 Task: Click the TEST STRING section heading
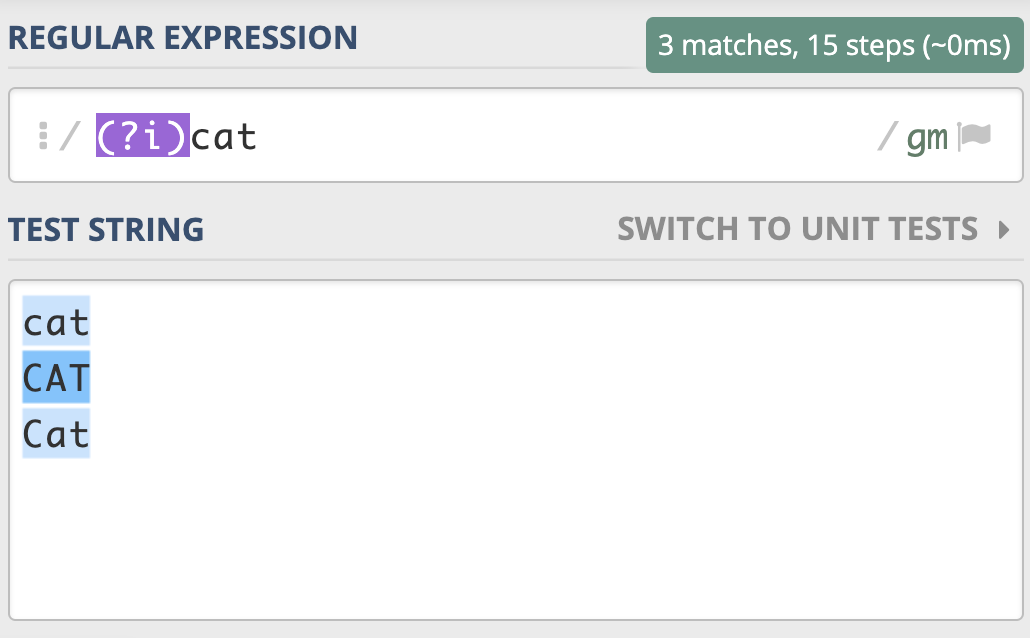(x=106, y=230)
